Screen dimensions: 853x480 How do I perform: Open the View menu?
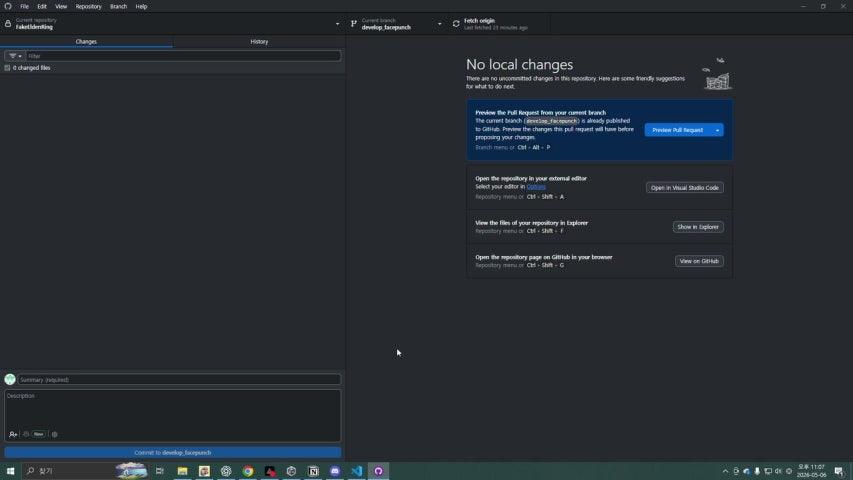[61, 7]
